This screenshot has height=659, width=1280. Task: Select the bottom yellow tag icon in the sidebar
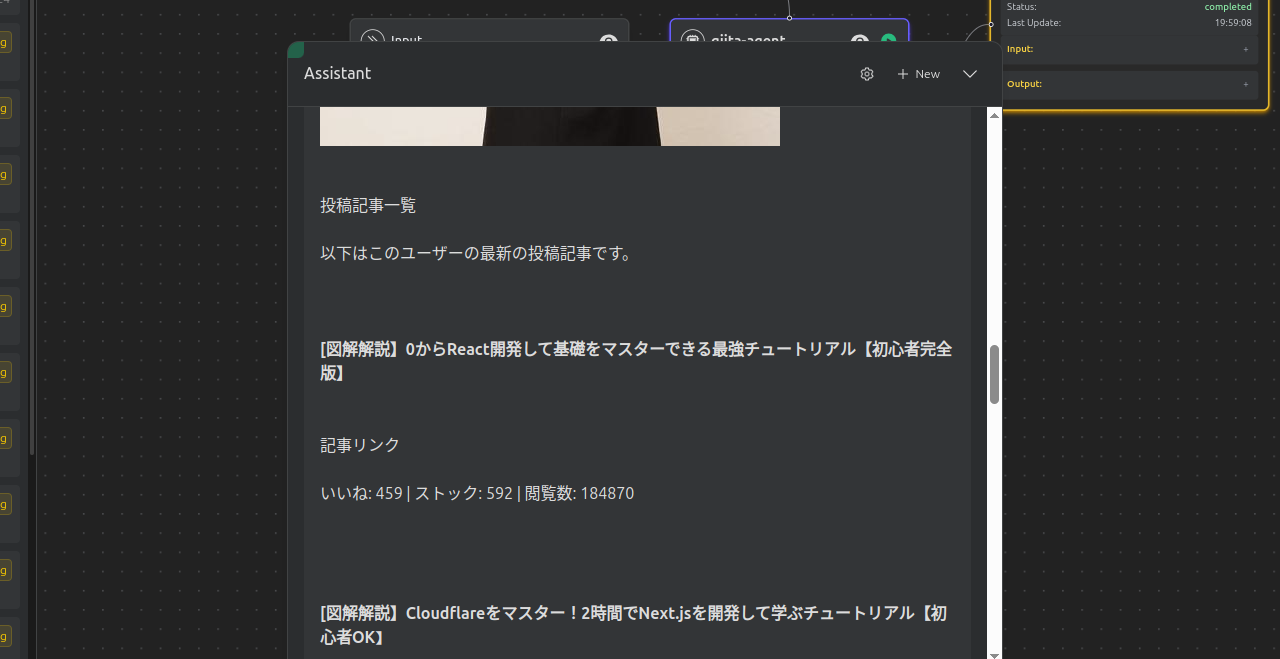8,635
